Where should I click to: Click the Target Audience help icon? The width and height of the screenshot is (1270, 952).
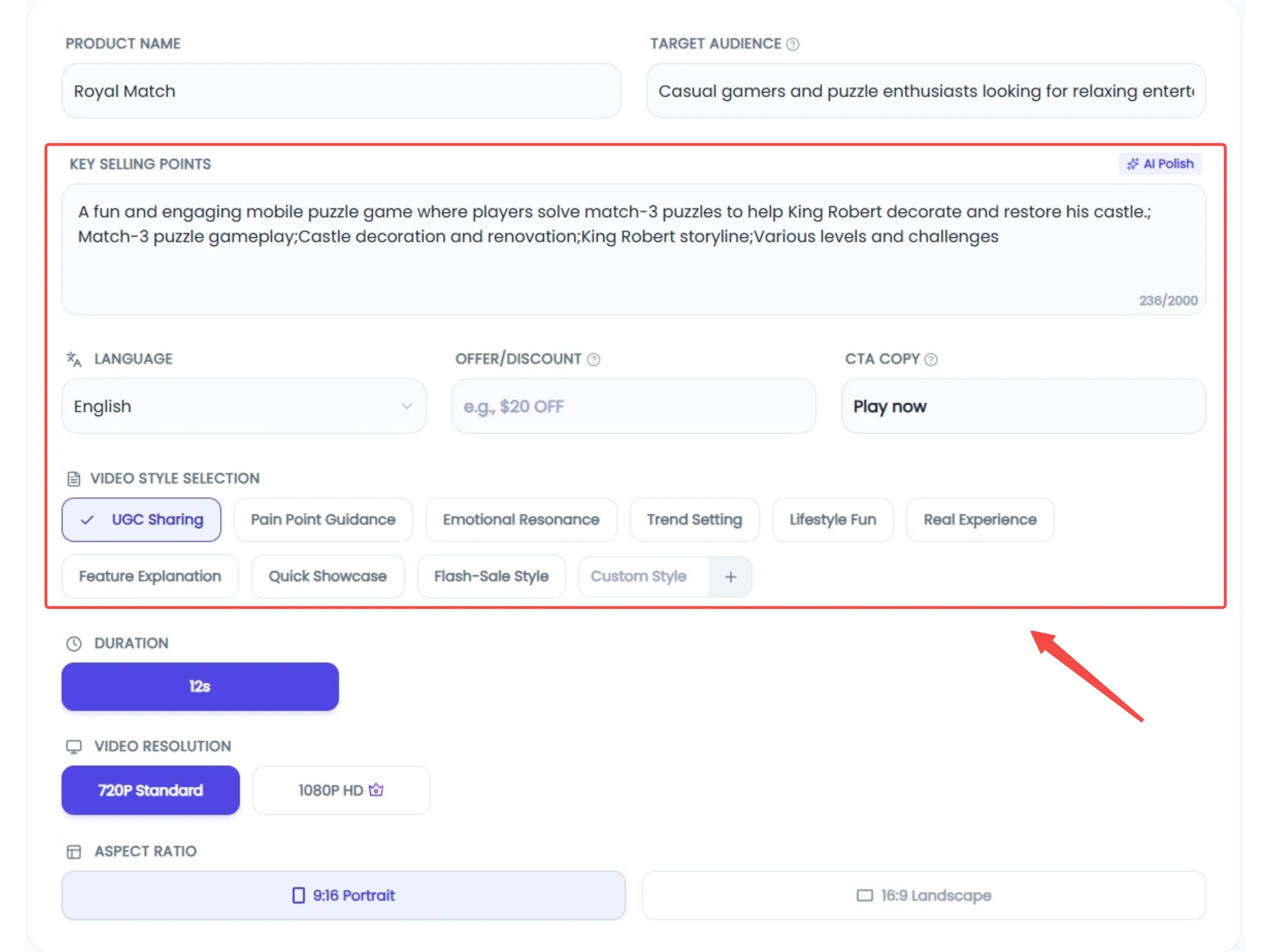(793, 44)
